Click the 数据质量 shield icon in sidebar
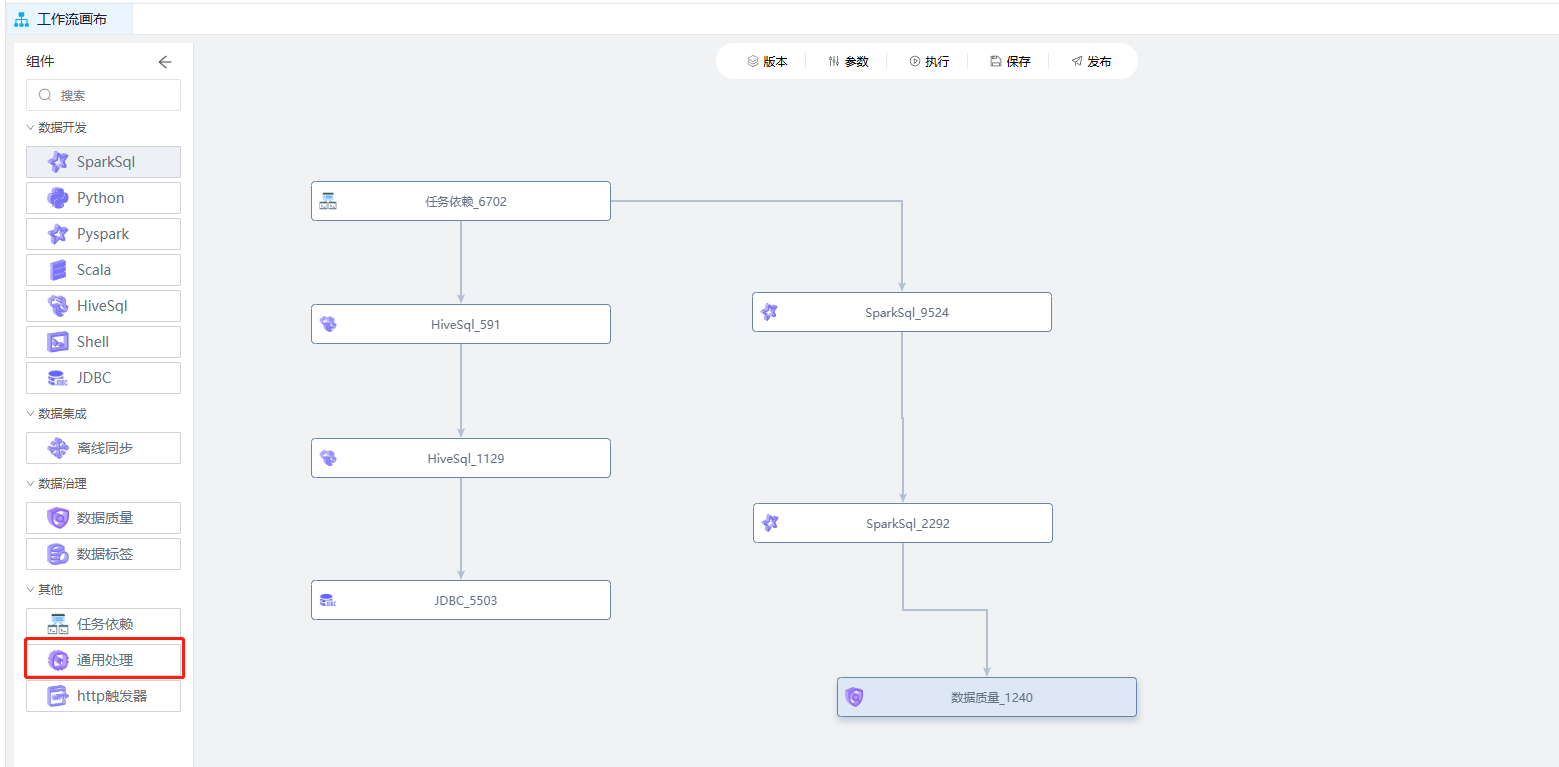 [x=58, y=518]
